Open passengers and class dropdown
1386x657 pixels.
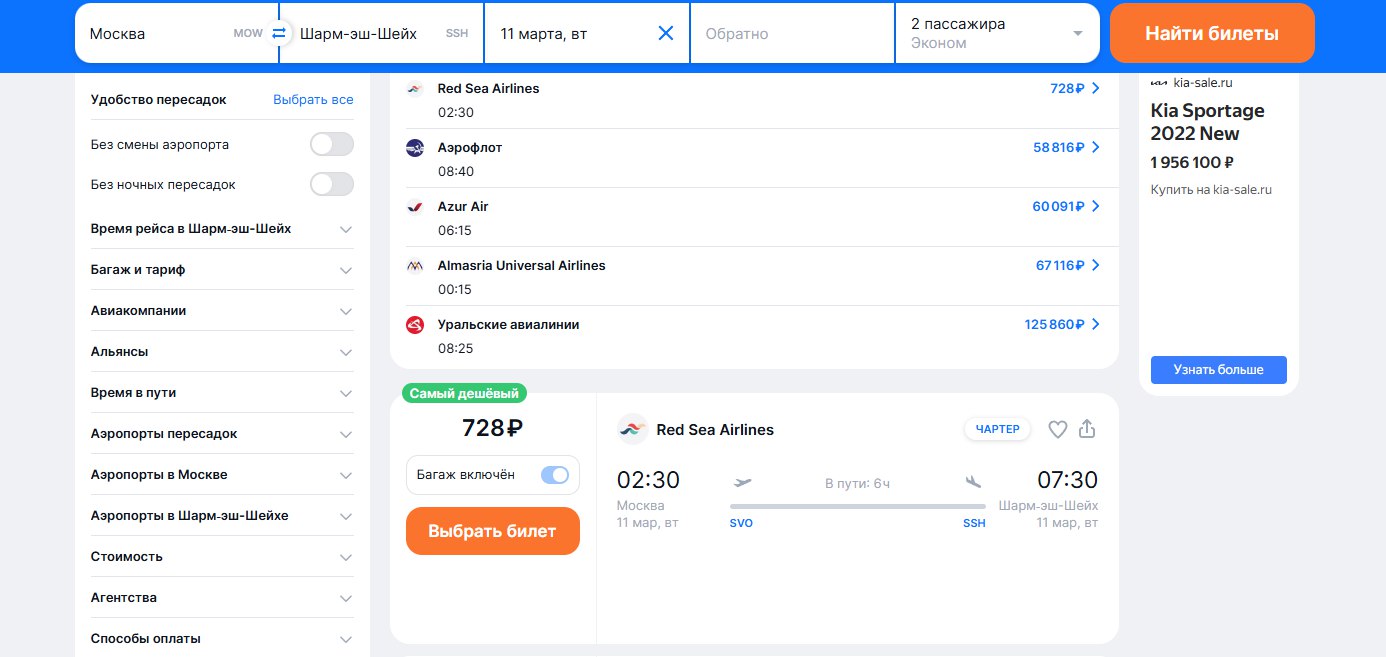point(996,33)
